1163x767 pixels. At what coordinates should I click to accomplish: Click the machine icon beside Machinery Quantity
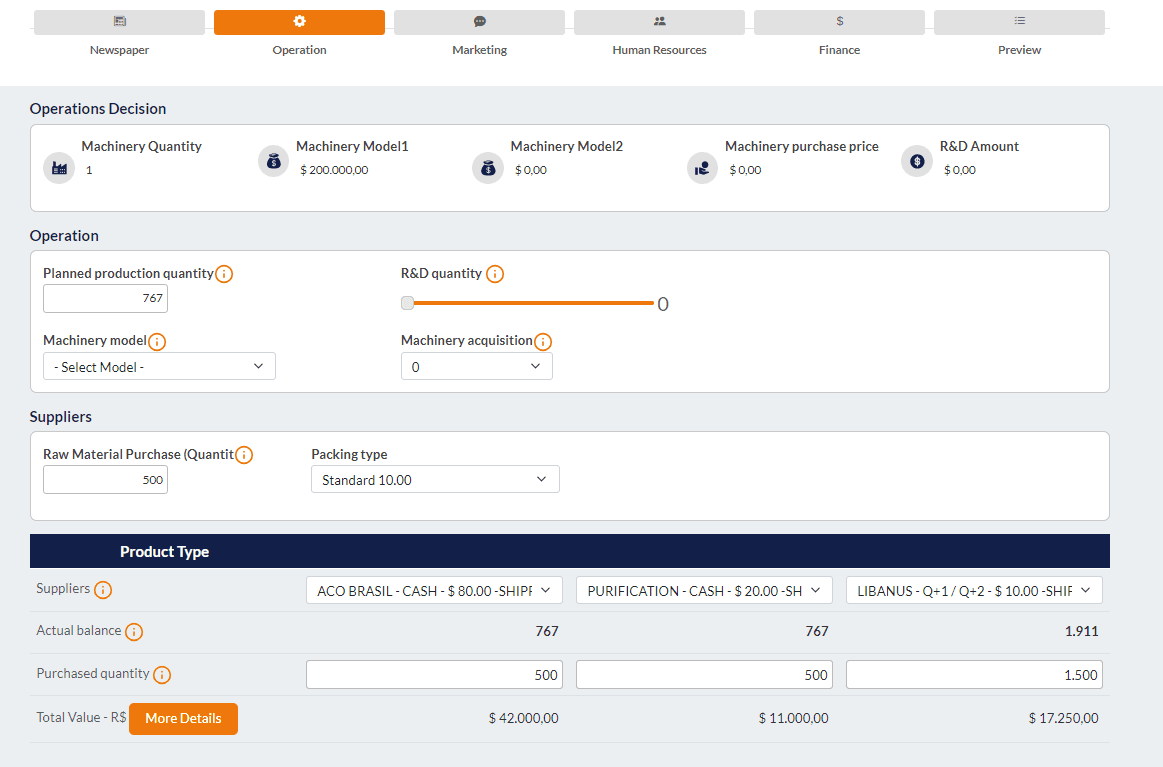coord(58,168)
